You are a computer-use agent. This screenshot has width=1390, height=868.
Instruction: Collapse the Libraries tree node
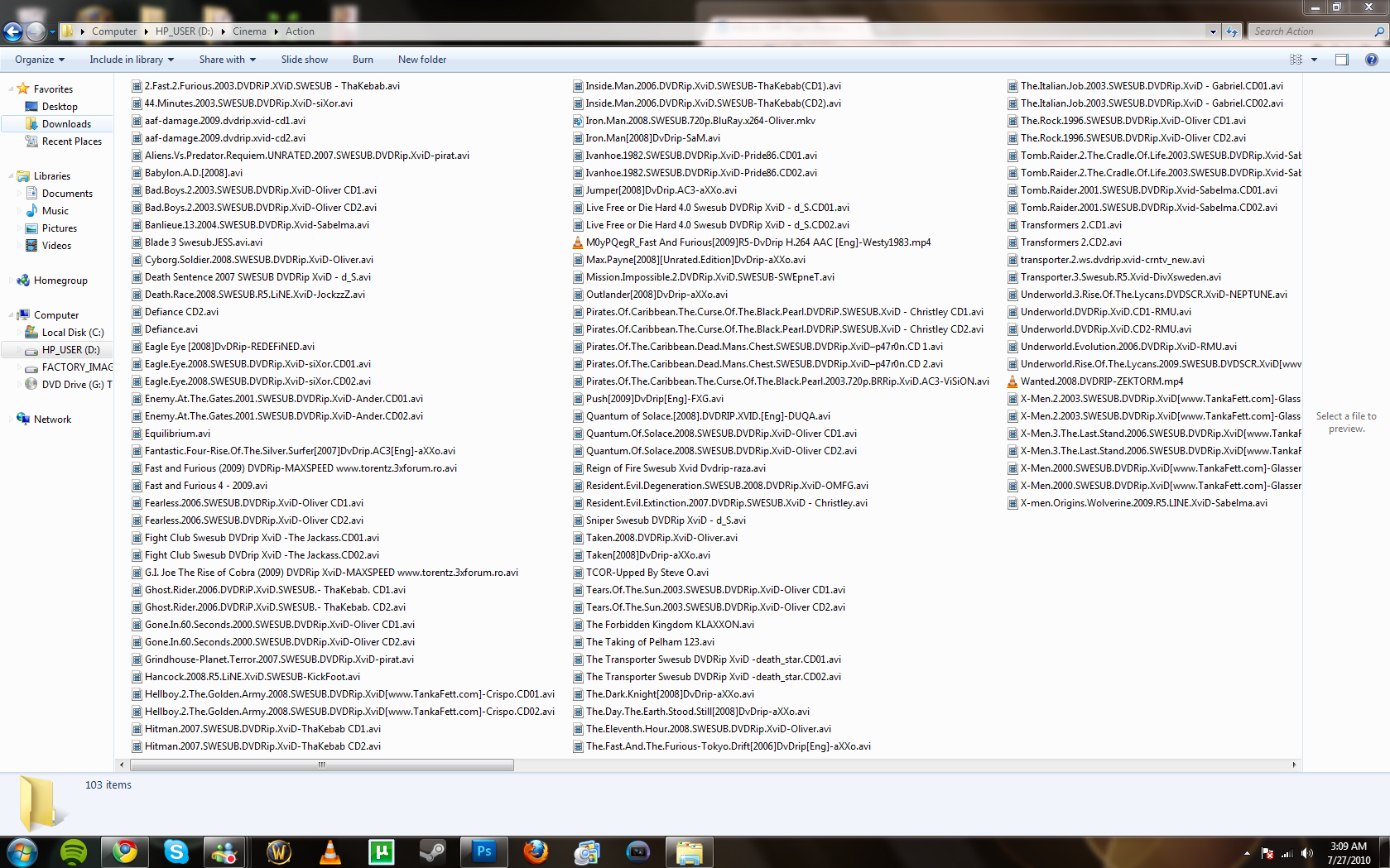tap(11, 176)
